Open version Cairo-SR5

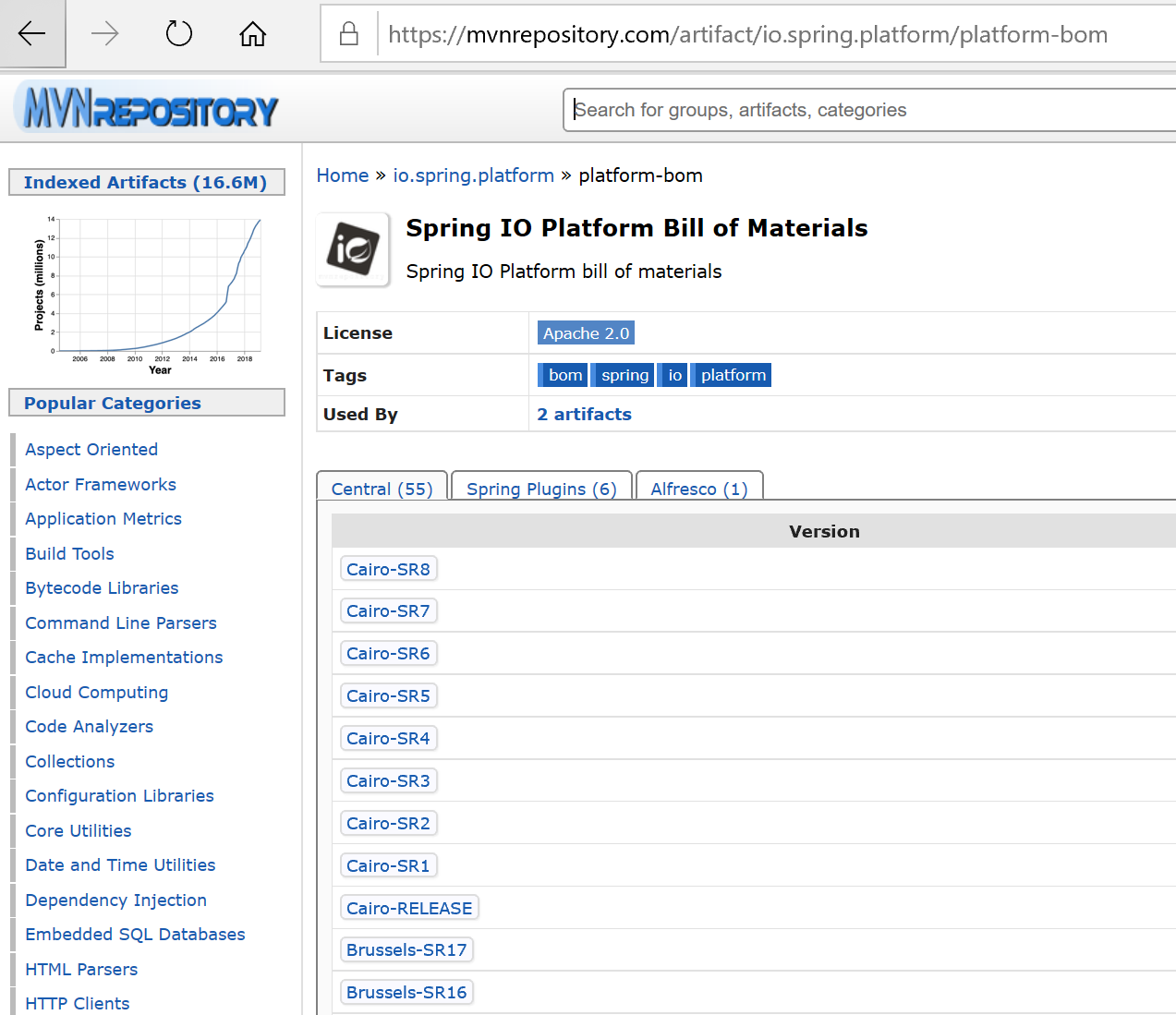tap(388, 695)
